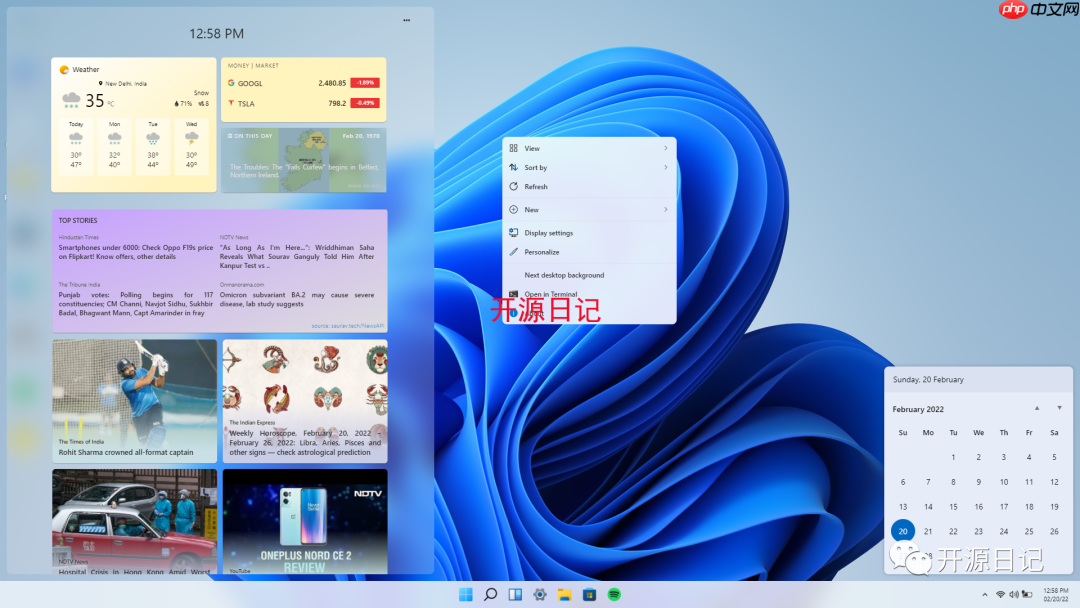Open Settings from the taskbar
1080x608 pixels.
coord(540,594)
